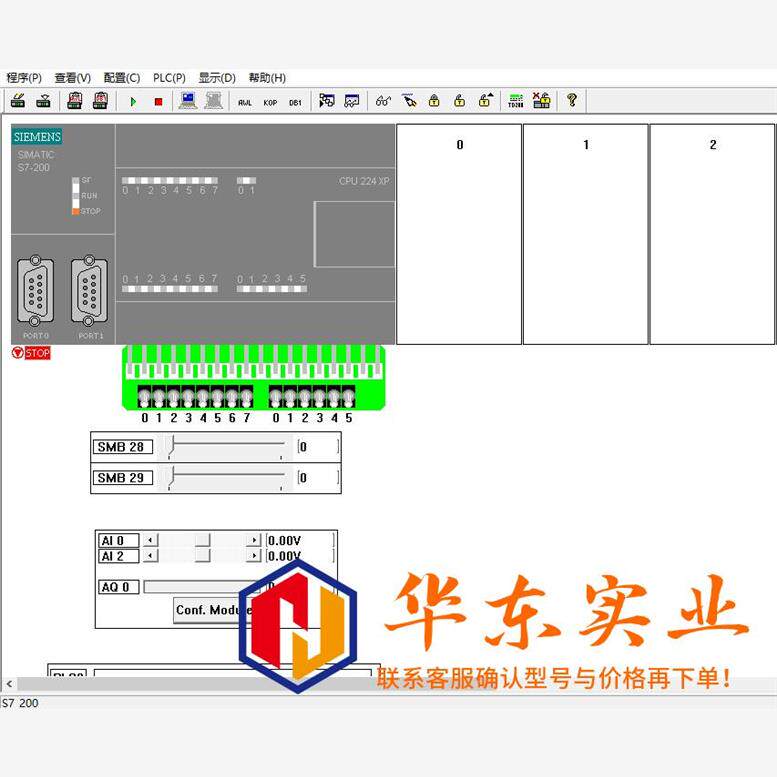Show the KOP ladder view
This screenshot has height=777, width=777.
click(270, 103)
